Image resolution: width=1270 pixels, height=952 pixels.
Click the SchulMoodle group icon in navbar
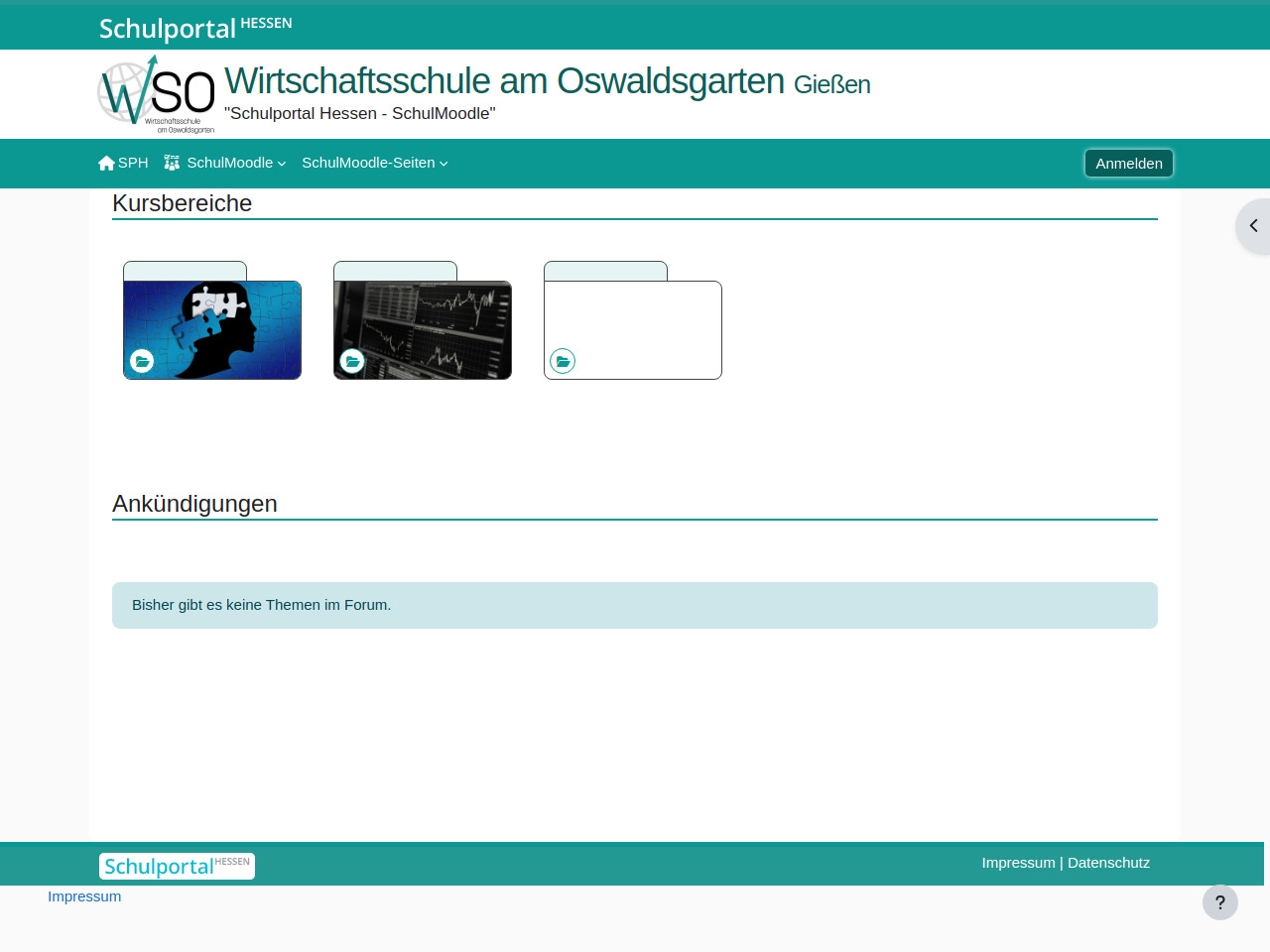(x=172, y=163)
